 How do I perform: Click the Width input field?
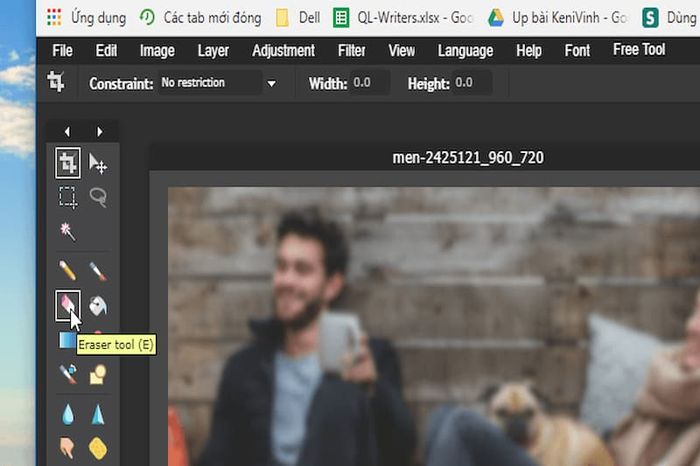coord(369,83)
